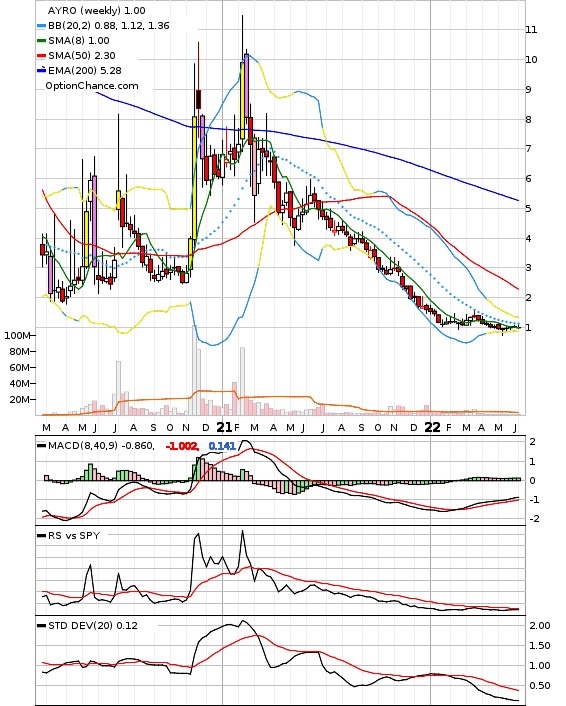Screen dimensions: 566x706
Task: Click the red -1.002 MACD signal value
Action: click(182, 446)
